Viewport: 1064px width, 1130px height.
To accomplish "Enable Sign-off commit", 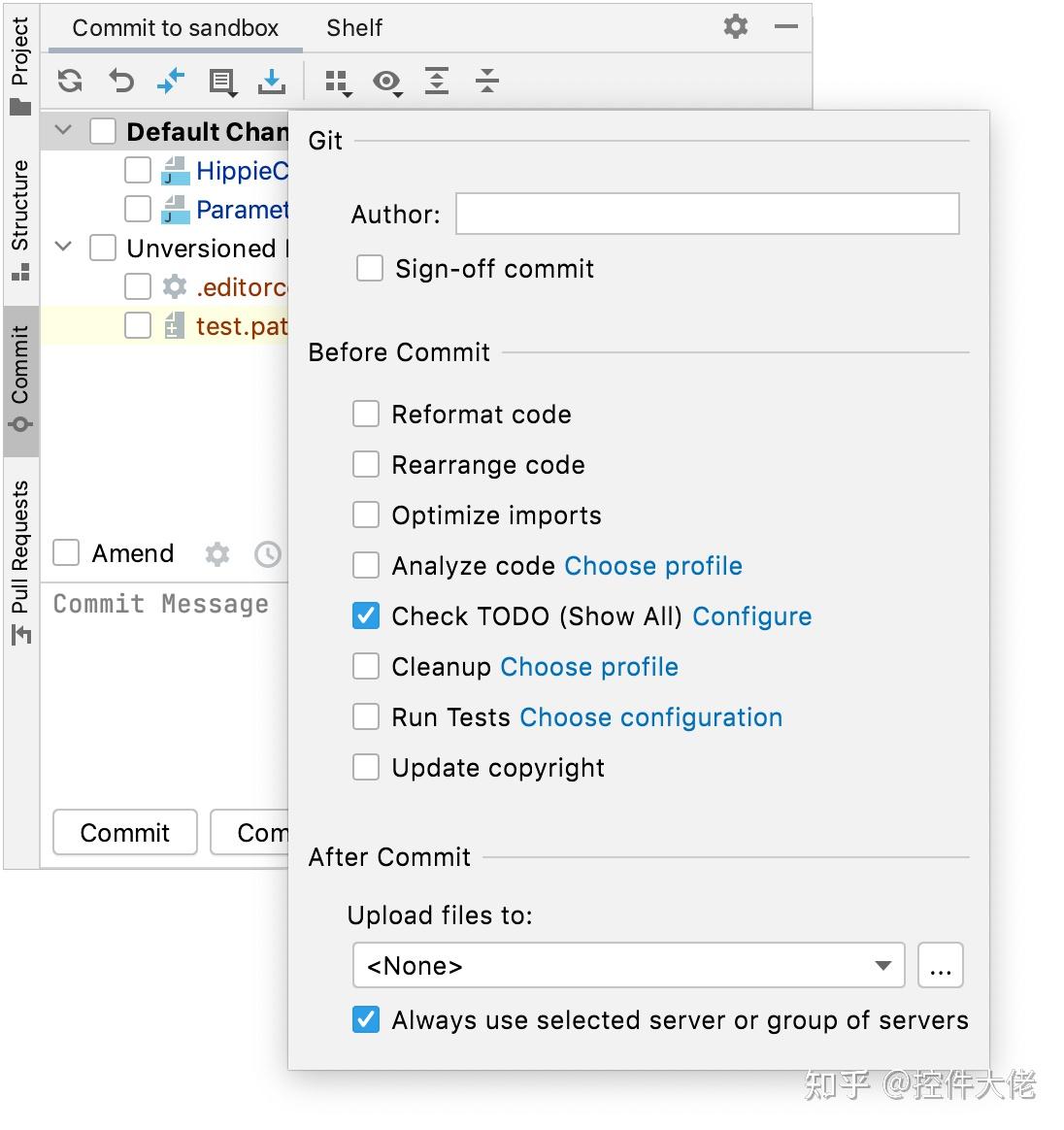I will 369,268.
